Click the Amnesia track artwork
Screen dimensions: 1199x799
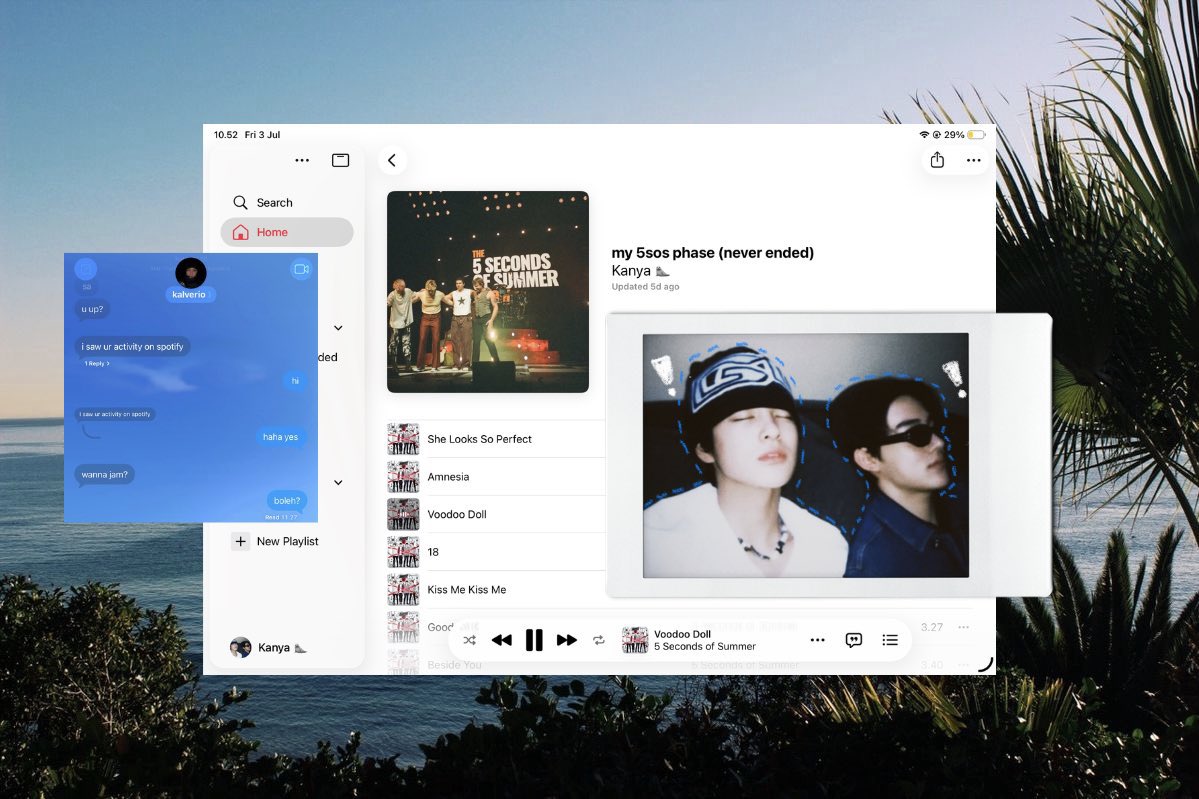click(403, 476)
